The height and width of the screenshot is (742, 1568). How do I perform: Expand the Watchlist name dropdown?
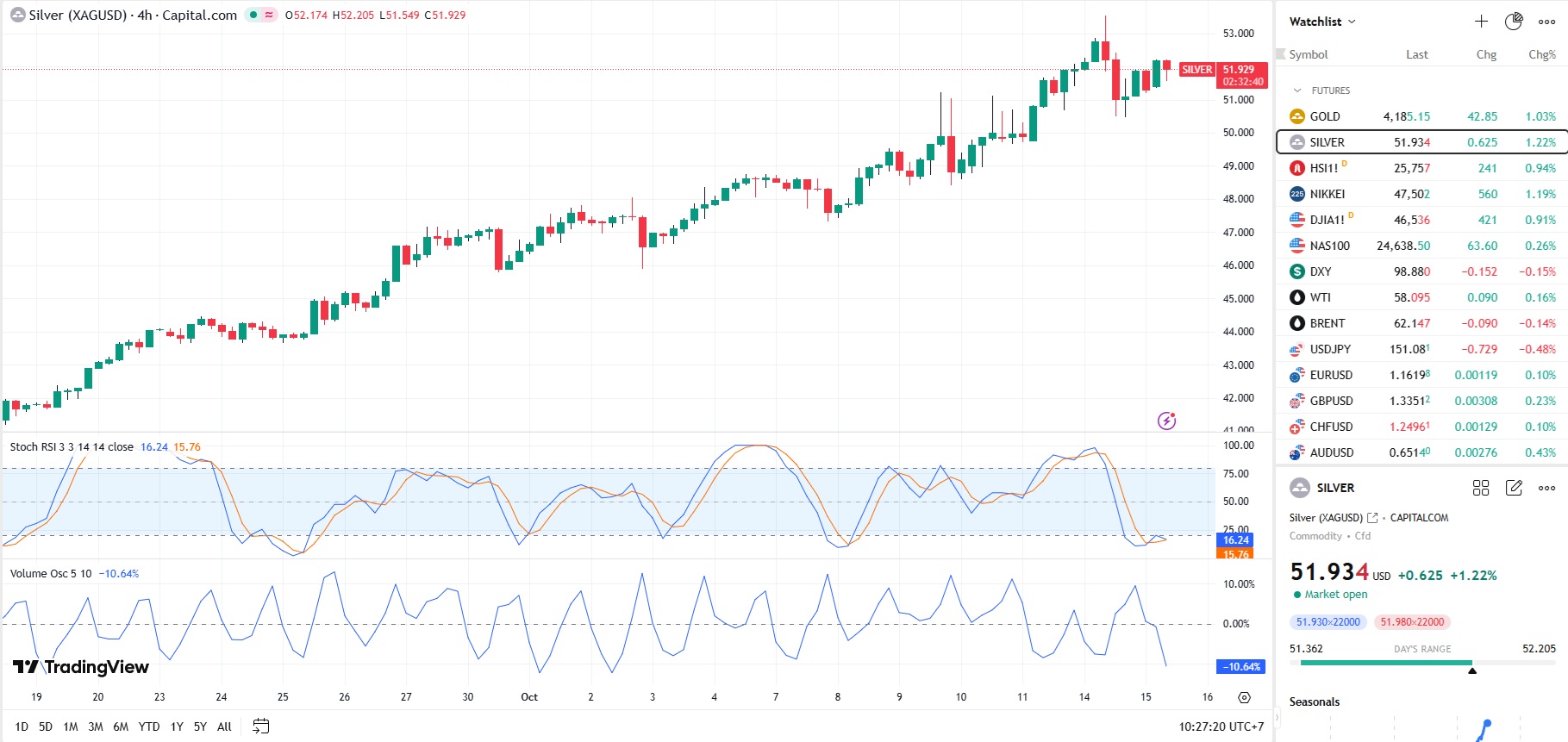pyautogui.click(x=1323, y=22)
